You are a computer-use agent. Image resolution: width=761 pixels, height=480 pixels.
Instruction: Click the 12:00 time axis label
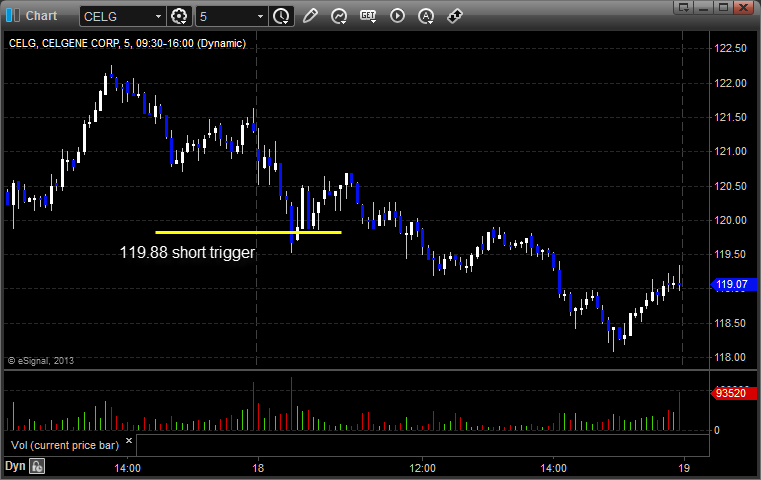tap(422, 468)
